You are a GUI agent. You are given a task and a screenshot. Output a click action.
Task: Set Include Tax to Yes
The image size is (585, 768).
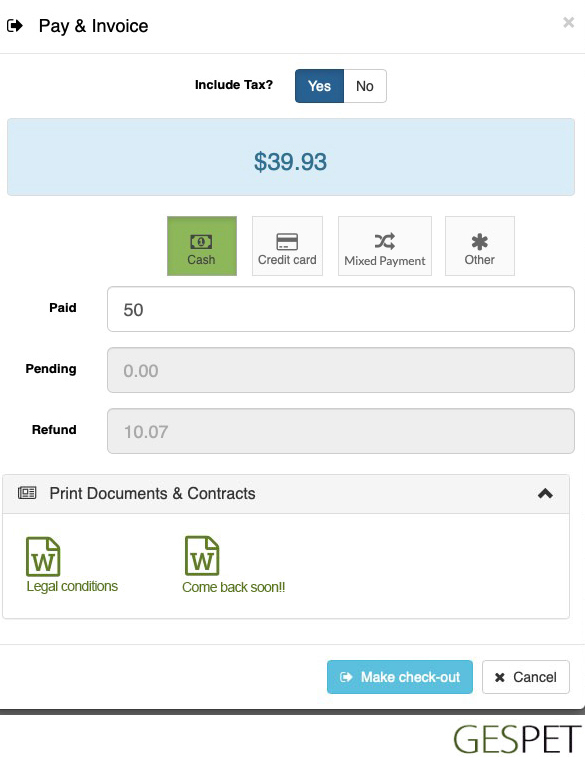click(x=319, y=86)
